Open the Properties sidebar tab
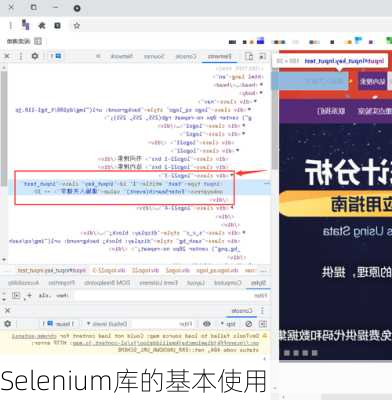The image size is (392, 400). (x=62, y=283)
